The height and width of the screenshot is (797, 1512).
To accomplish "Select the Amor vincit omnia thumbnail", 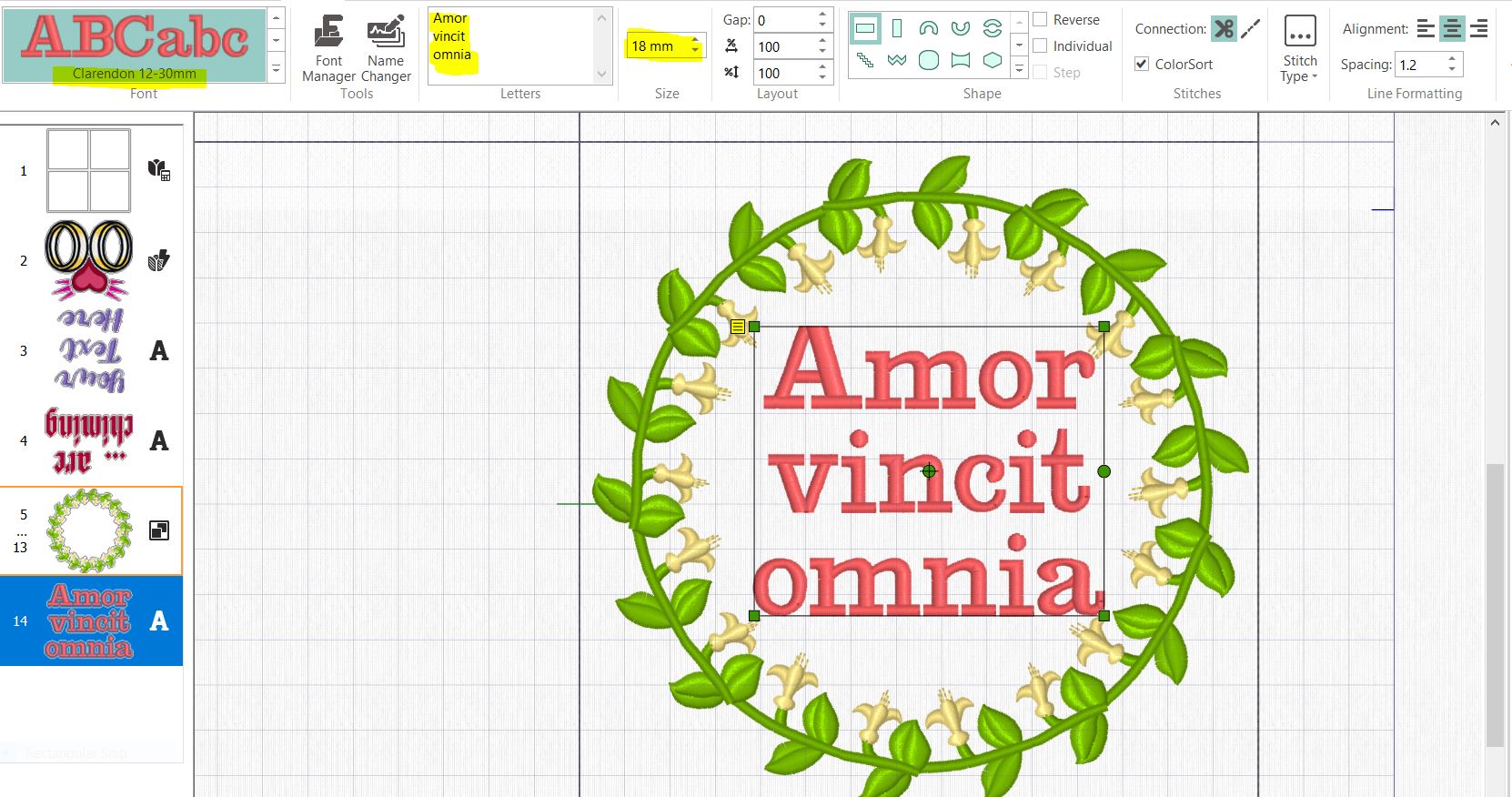I will tap(88, 620).
